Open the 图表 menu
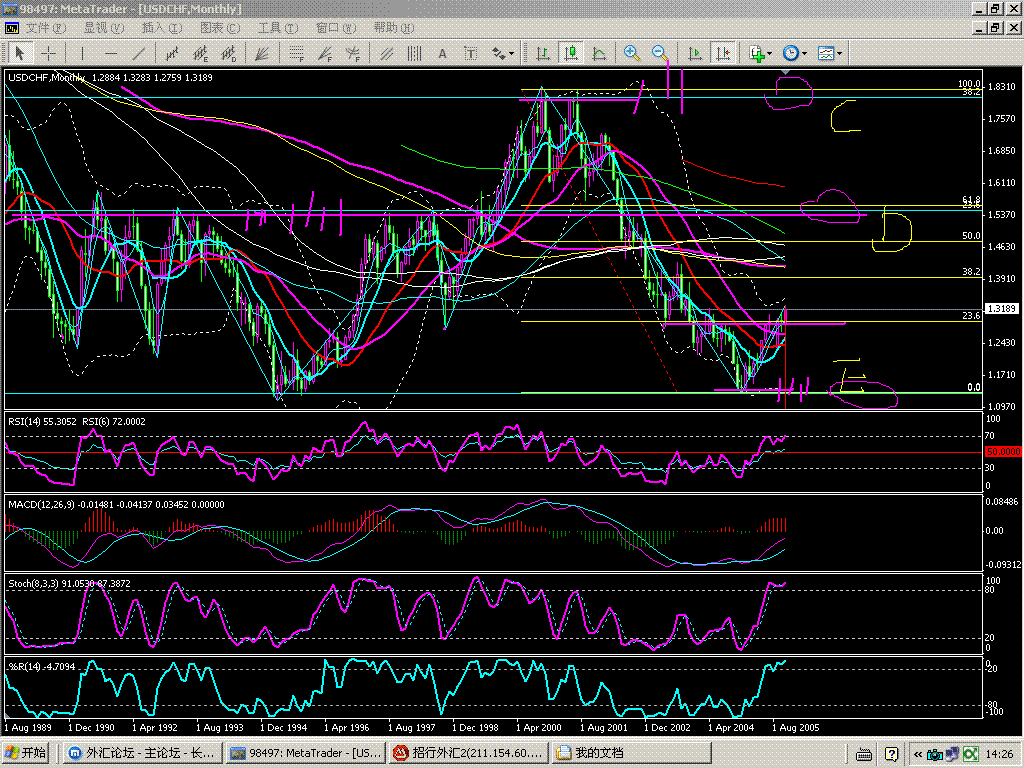The height and width of the screenshot is (768, 1024). tap(219, 28)
